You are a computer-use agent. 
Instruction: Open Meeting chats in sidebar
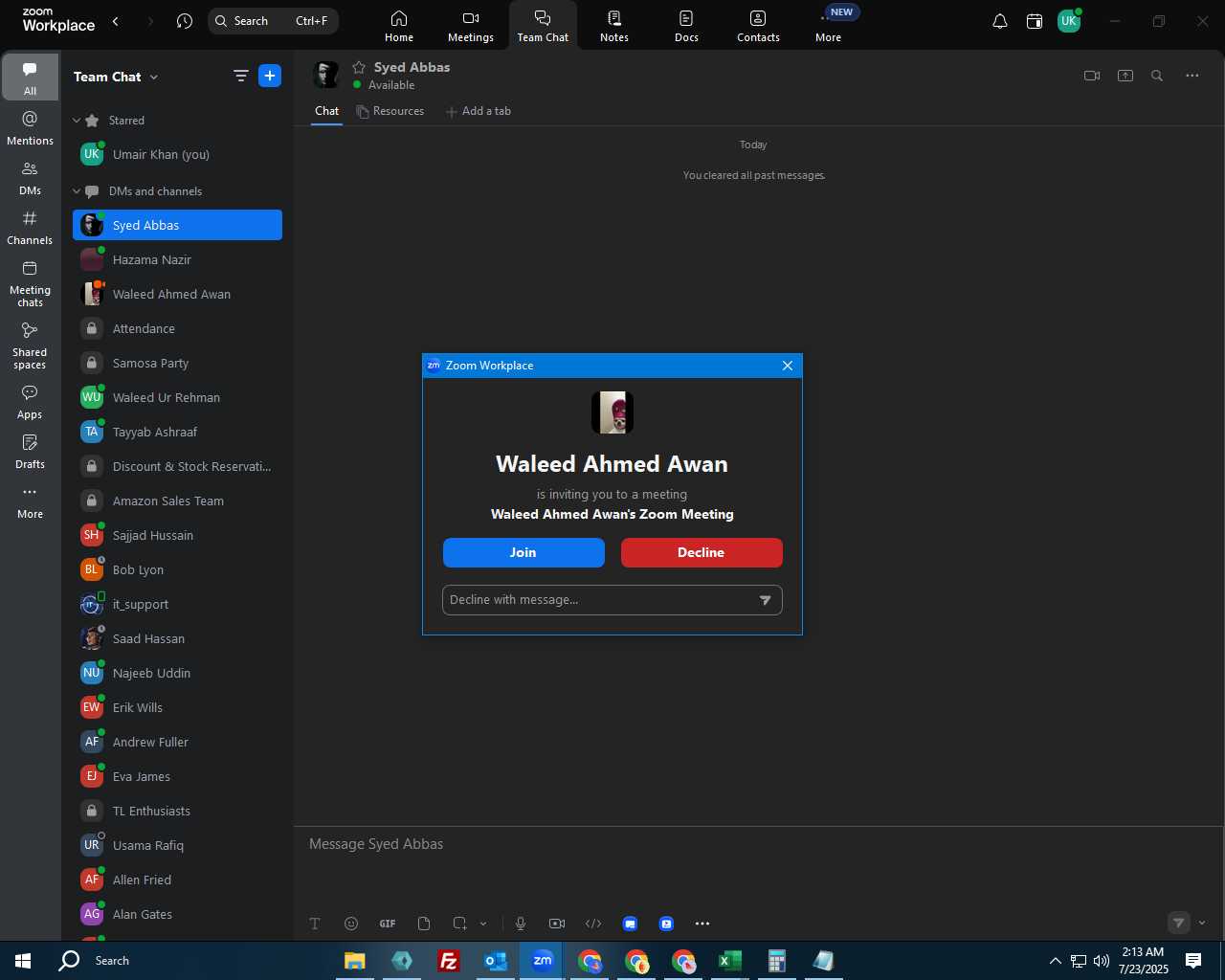30,283
